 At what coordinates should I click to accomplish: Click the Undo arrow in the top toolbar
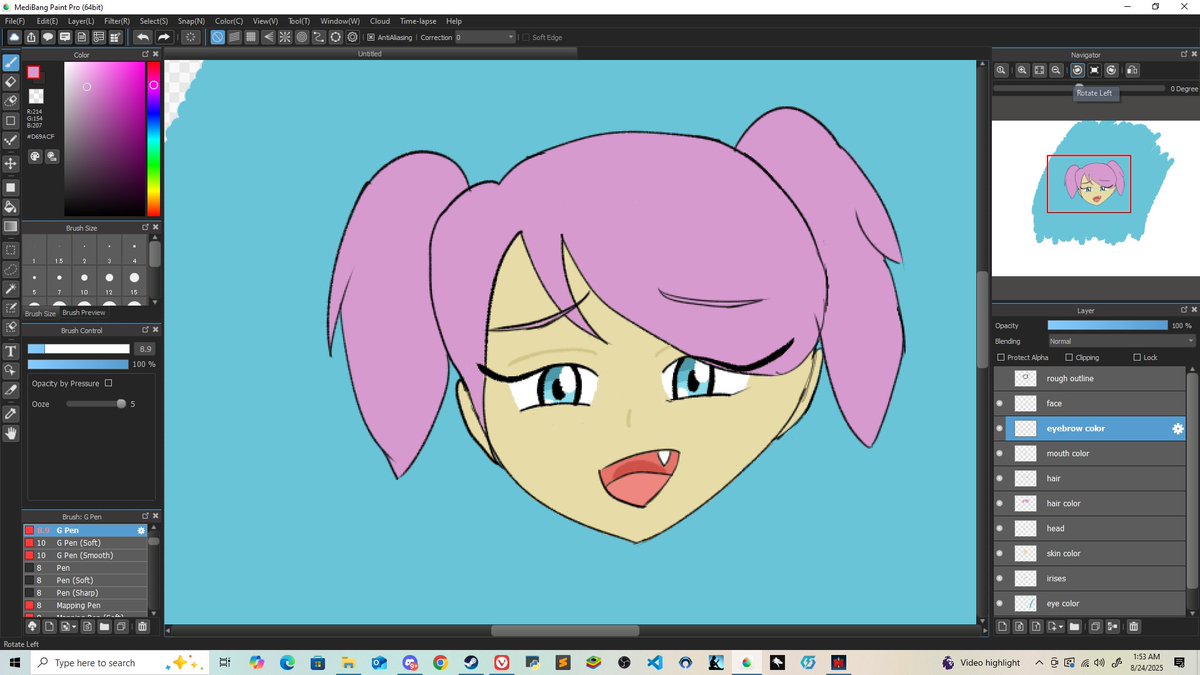(142, 37)
